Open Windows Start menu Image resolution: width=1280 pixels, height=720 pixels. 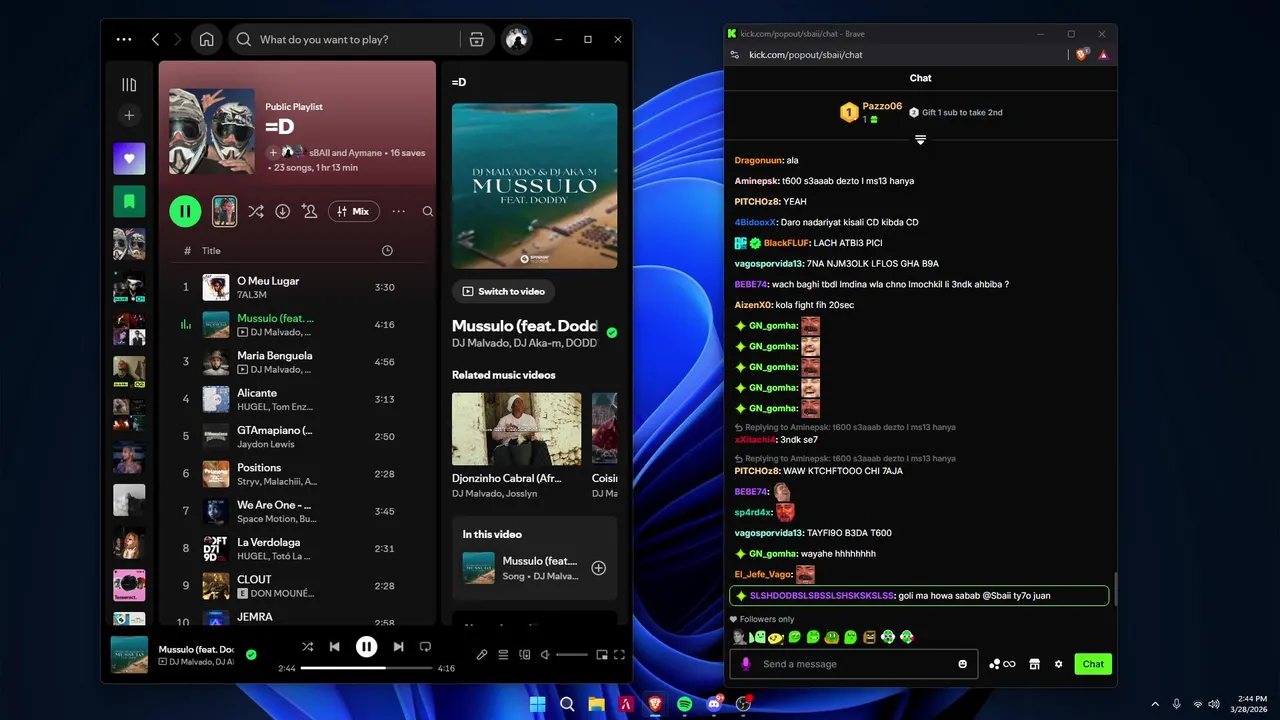tap(538, 704)
